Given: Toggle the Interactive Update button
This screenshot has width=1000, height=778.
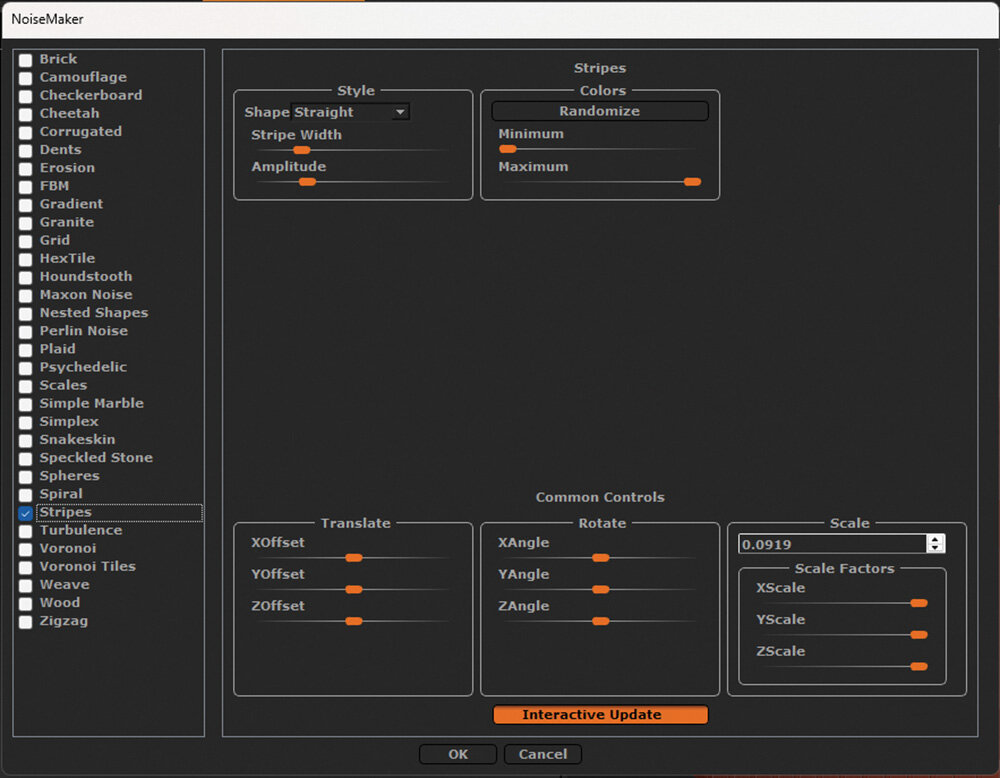Looking at the screenshot, I should point(600,715).
